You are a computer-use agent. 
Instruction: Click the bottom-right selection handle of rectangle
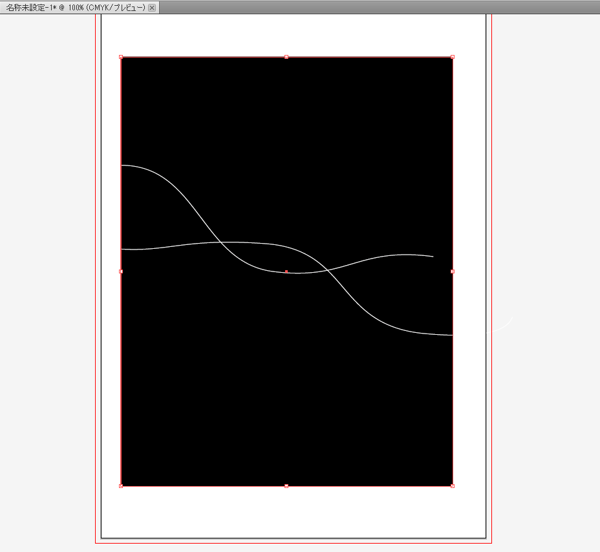(453, 486)
